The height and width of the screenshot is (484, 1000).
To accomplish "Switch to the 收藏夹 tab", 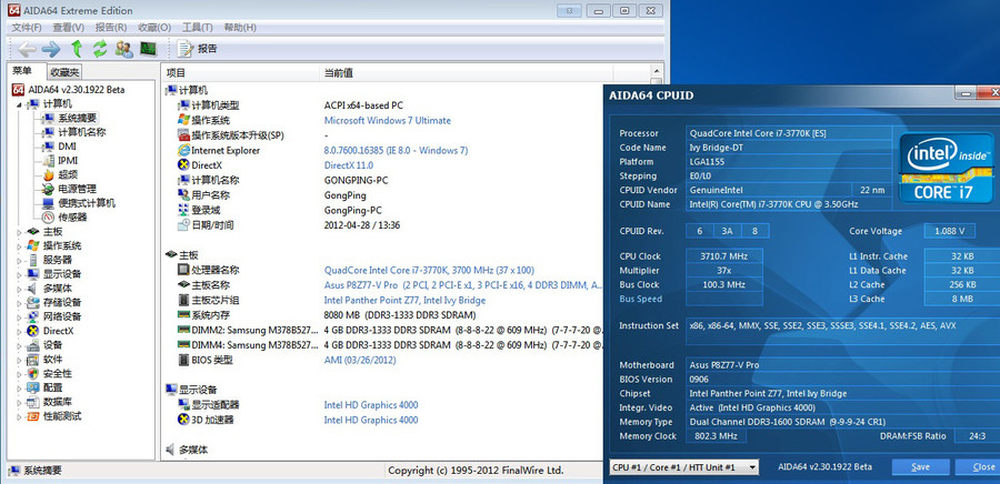I will click(x=65, y=73).
